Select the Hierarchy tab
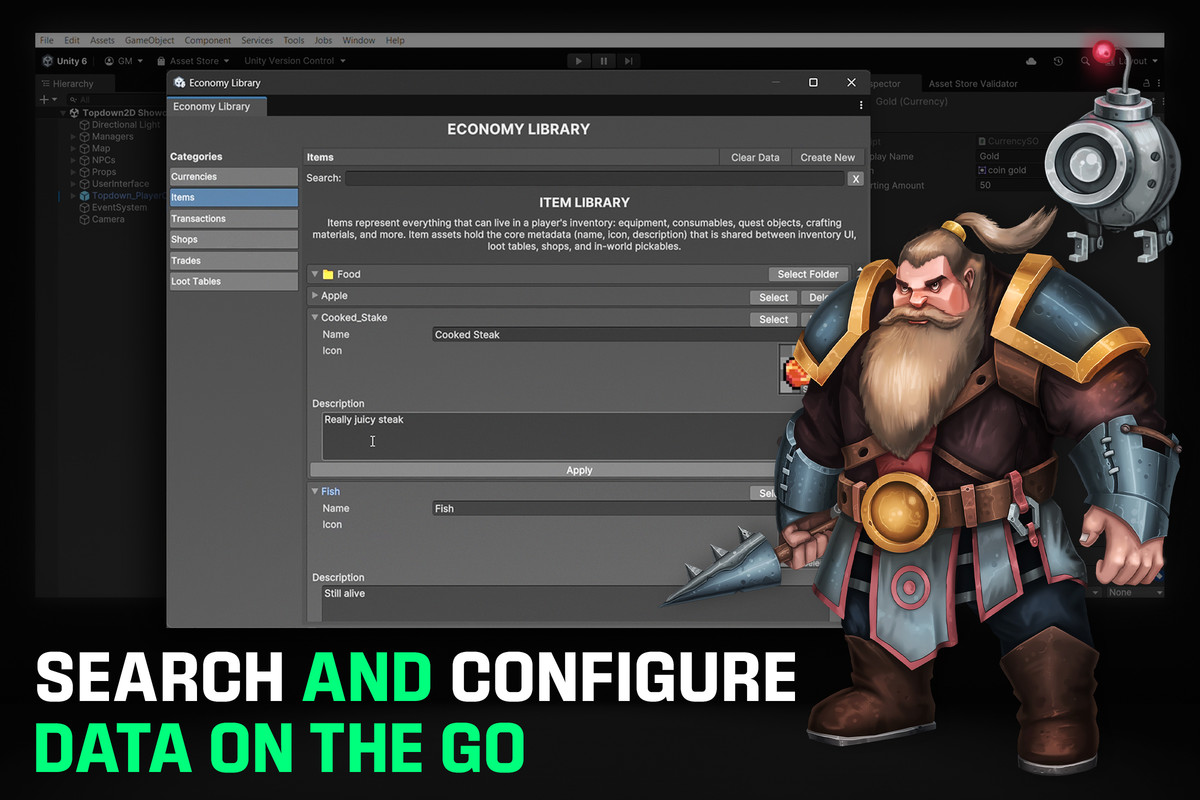Screen dimensions: 1200x800 click(74, 84)
